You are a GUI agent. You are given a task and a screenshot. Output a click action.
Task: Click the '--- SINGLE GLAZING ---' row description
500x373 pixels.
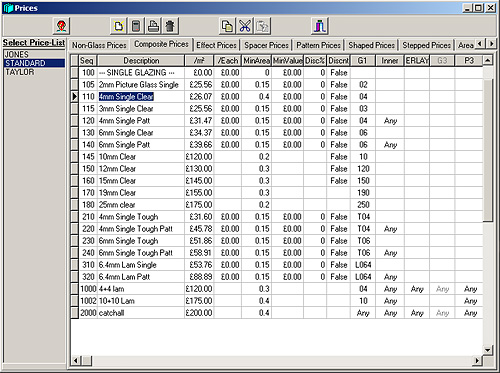(x=141, y=73)
